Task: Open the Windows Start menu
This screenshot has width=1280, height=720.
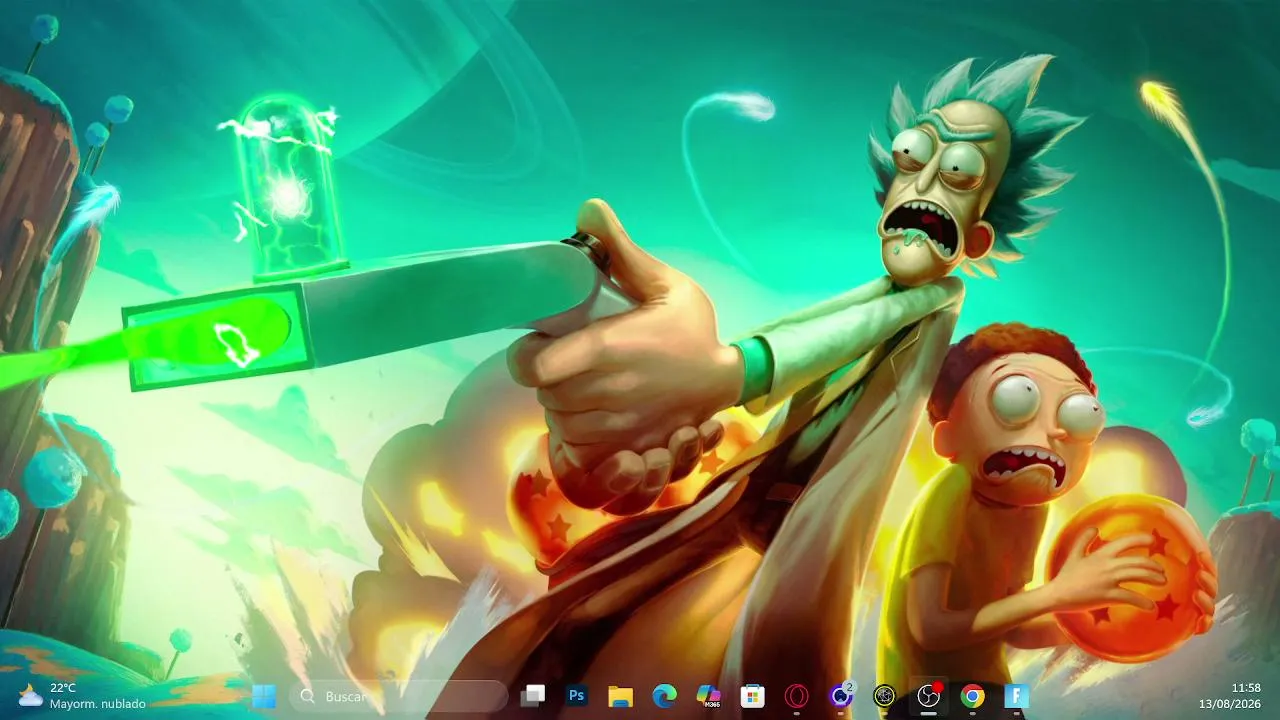Action: pos(264,696)
